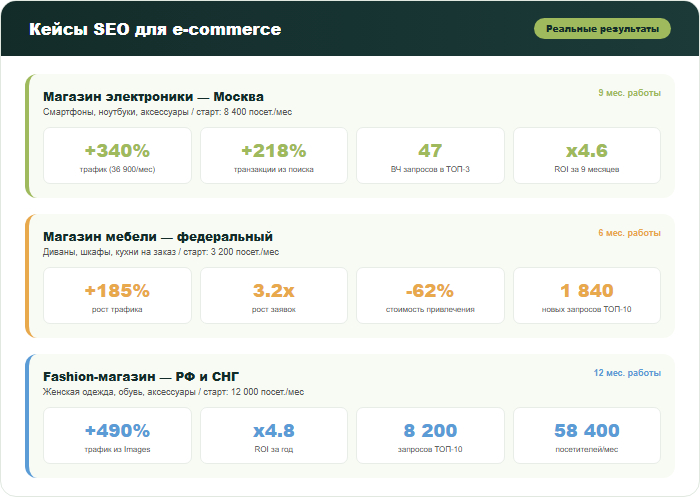
Task: Select the +490% трафик из Images card
Action: [x=118, y=436]
